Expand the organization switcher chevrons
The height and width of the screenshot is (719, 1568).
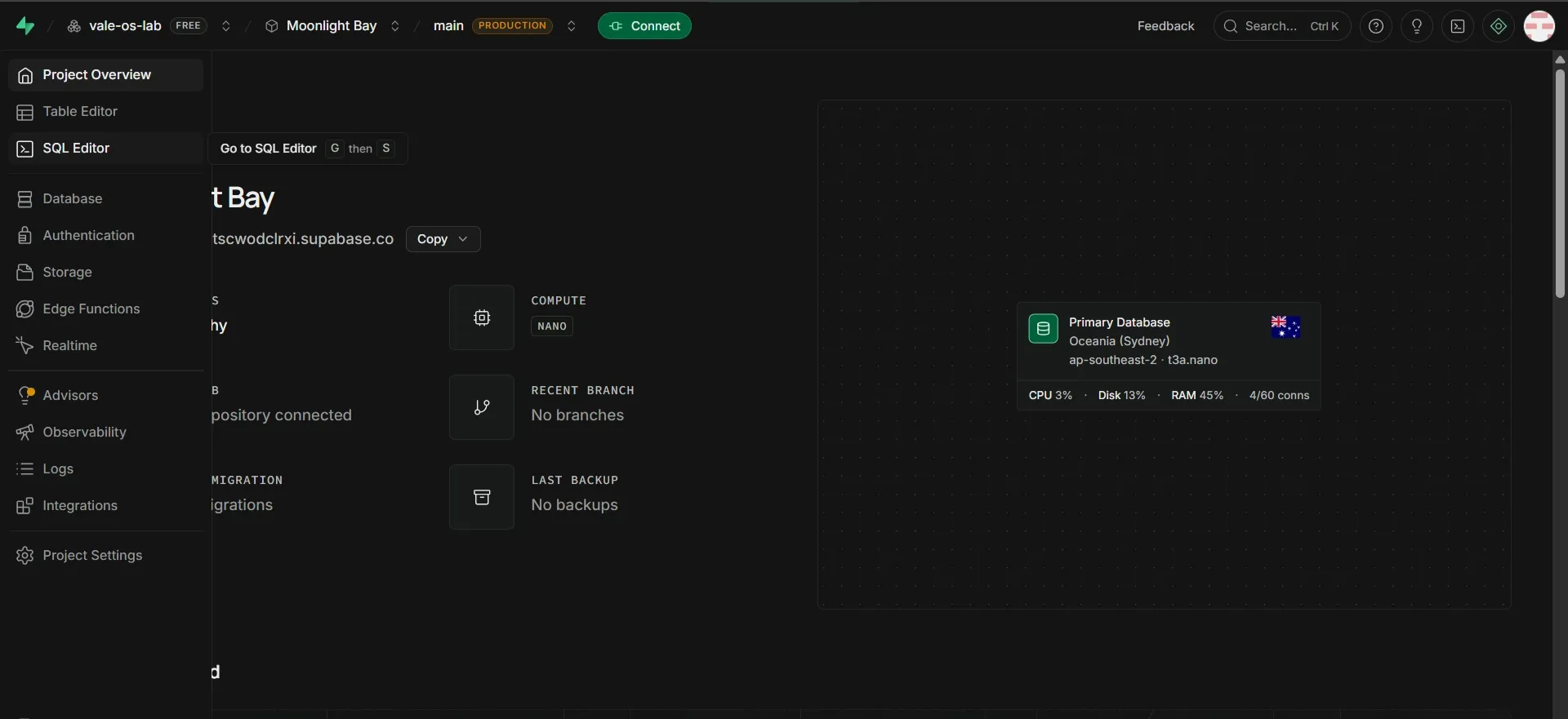[x=226, y=26]
